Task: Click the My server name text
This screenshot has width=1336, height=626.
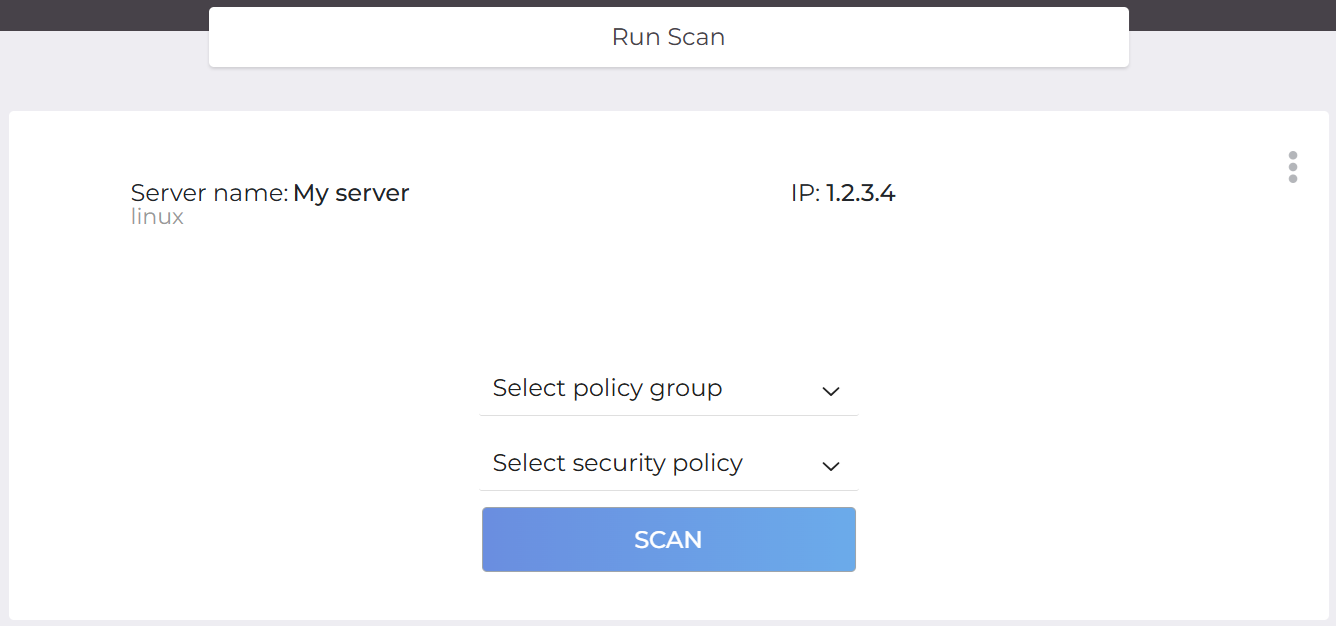Action: pyautogui.click(x=351, y=193)
